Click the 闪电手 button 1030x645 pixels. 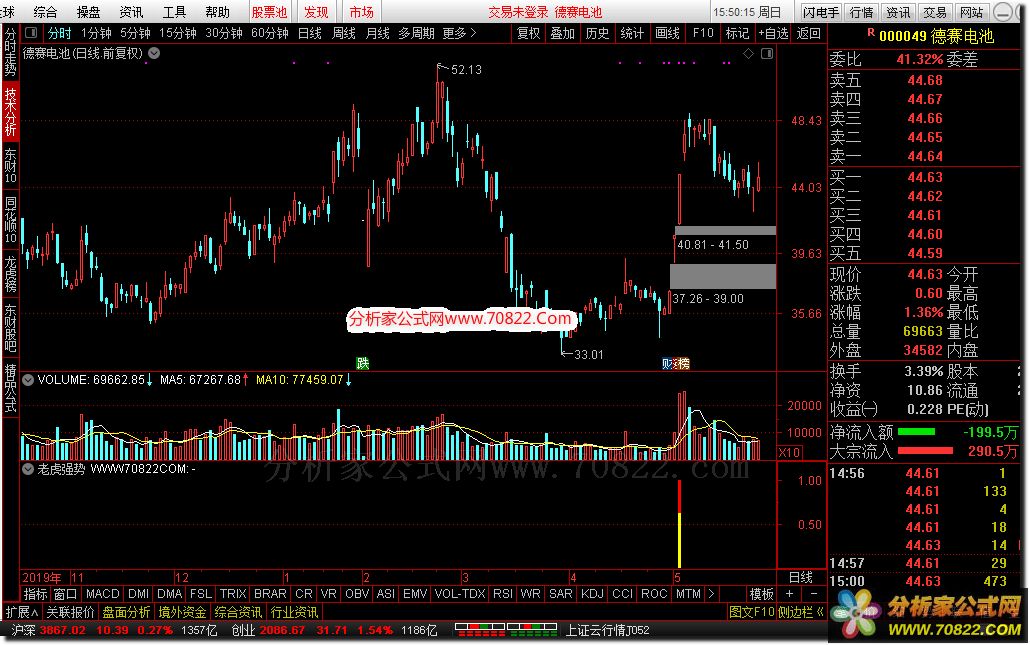coord(821,12)
